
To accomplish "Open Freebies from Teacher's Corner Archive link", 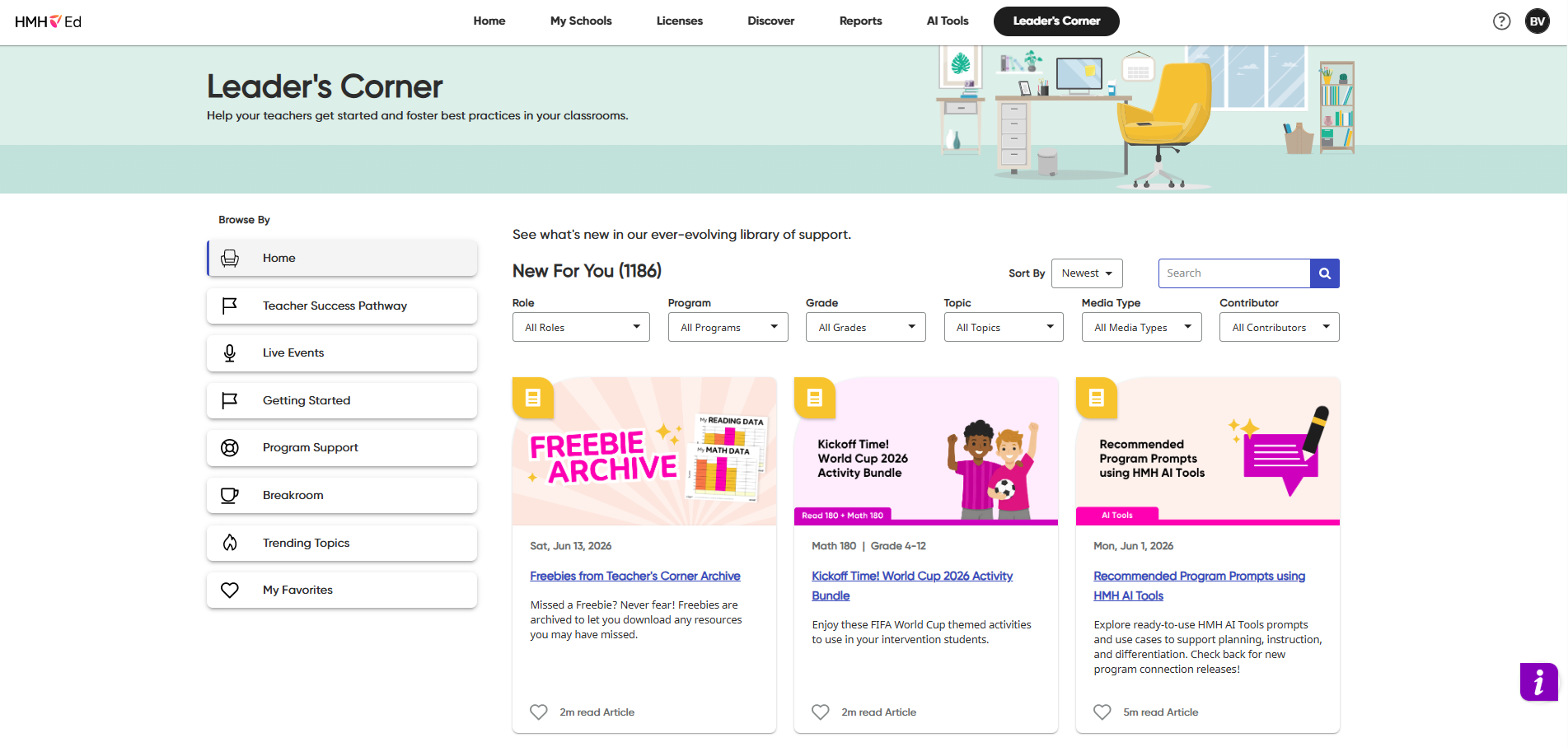I will pos(635,576).
